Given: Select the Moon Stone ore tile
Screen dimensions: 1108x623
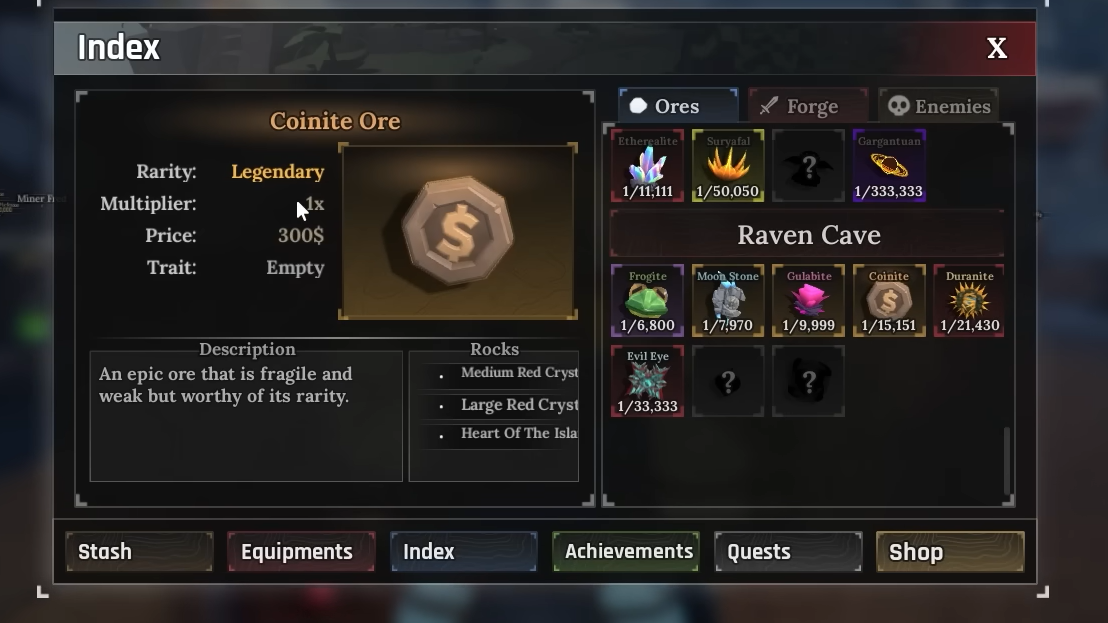Looking at the screenshot, I should tap(728, 300).
